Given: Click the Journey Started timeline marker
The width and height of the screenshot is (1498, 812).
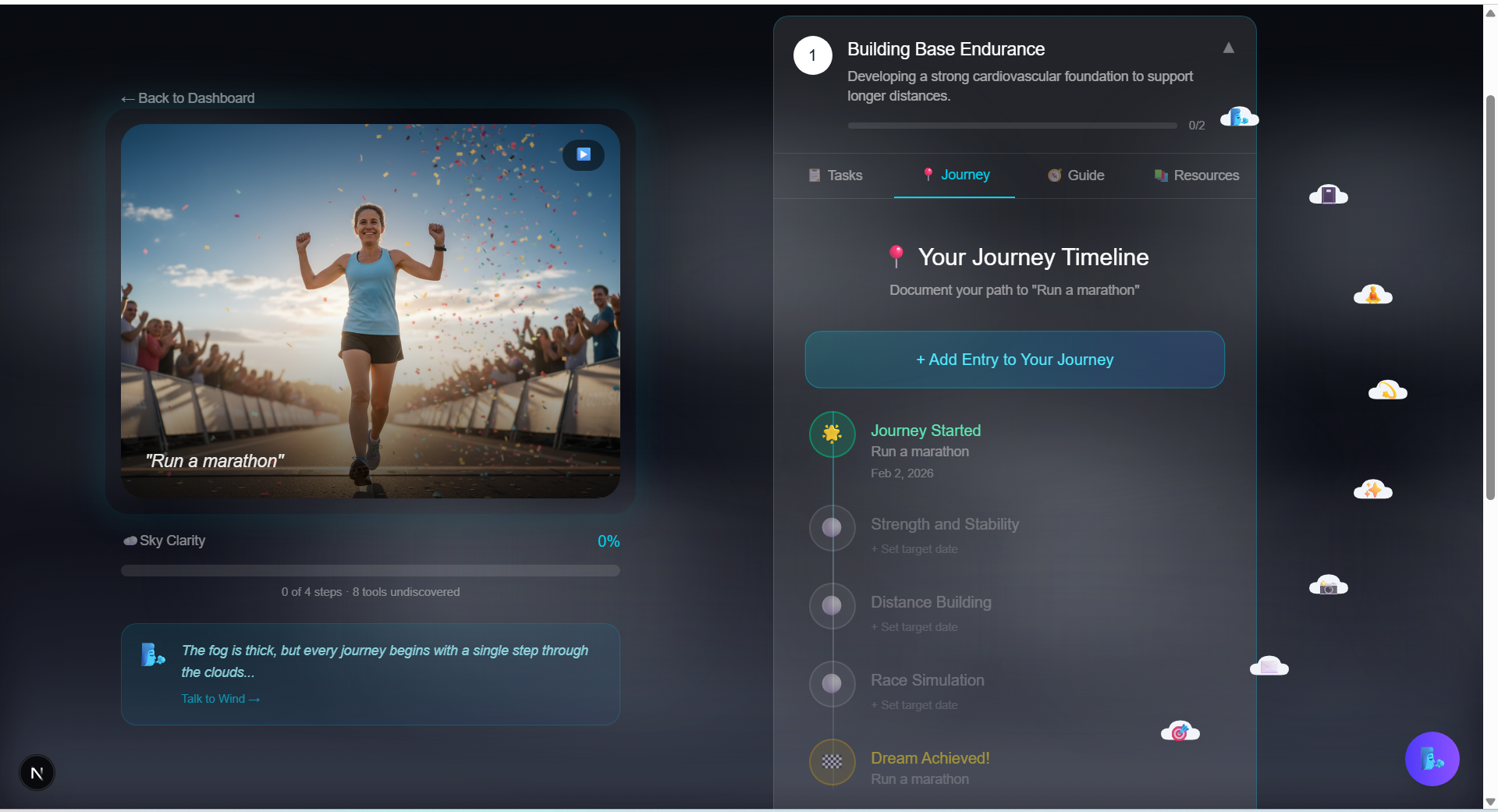Looking at the screenshot, I should coord(832,434).
